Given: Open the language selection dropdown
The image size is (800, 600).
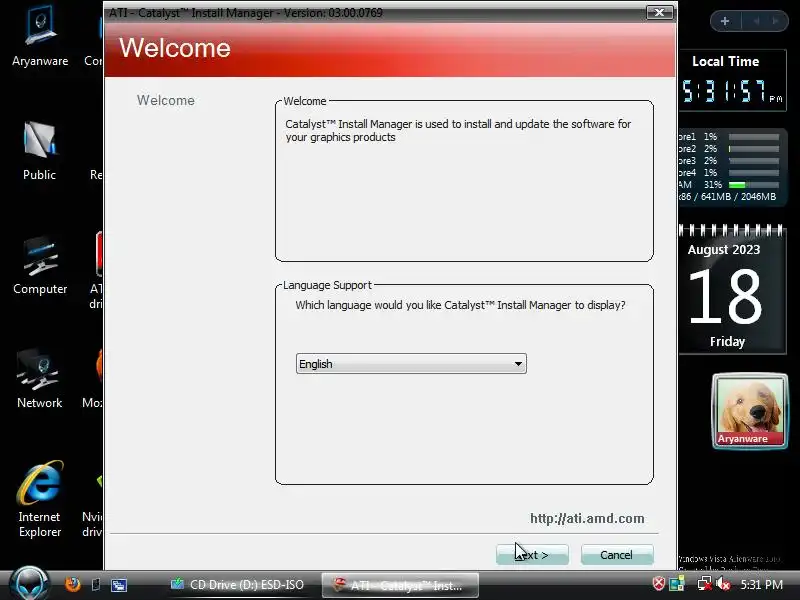Looking at the screenshot, I should click(x=411, y=364).
